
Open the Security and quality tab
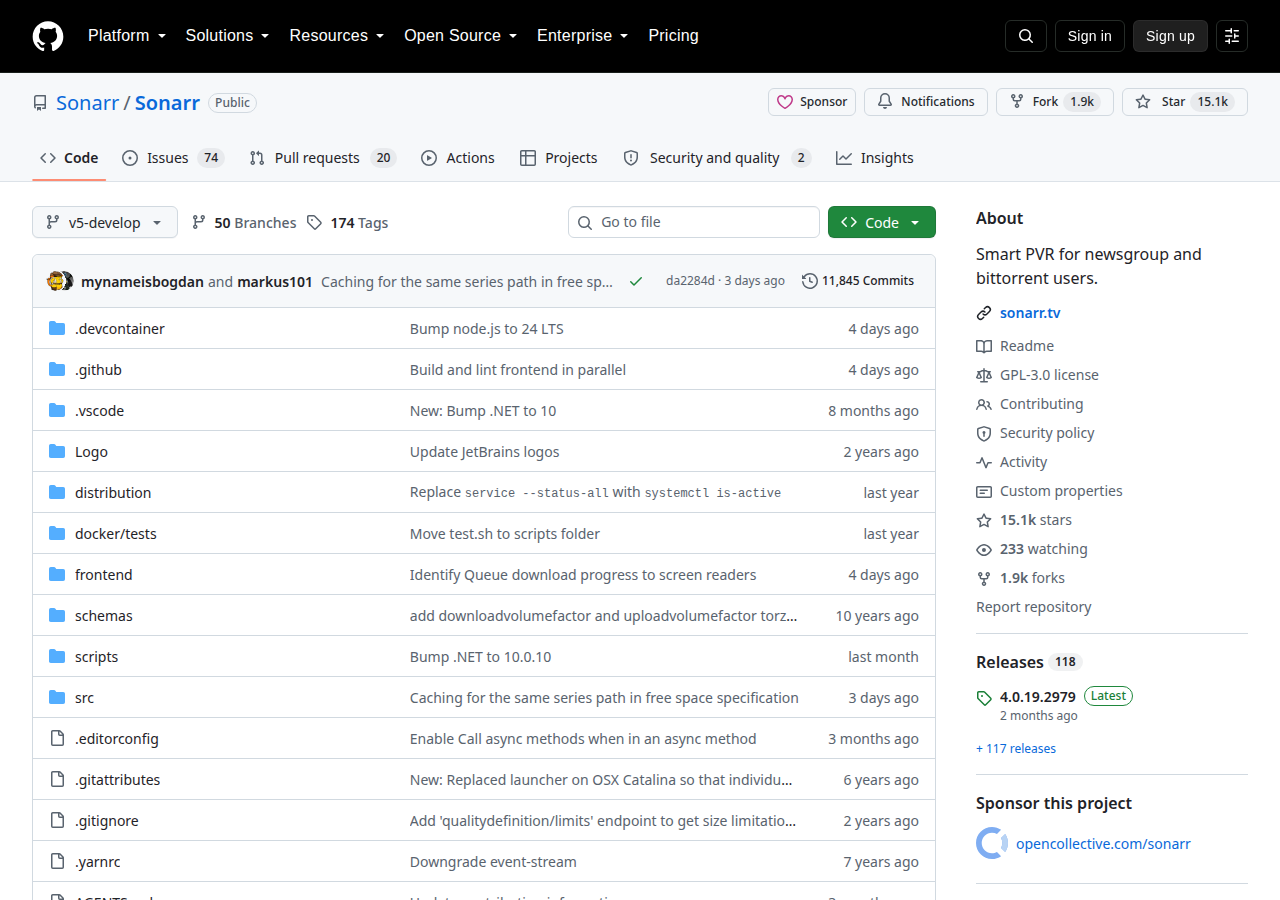(716, 158)
